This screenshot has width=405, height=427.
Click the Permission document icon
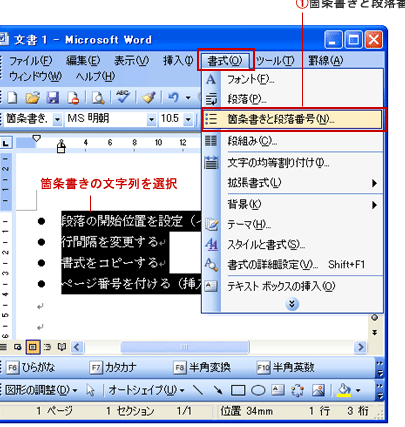pos(72,98)
